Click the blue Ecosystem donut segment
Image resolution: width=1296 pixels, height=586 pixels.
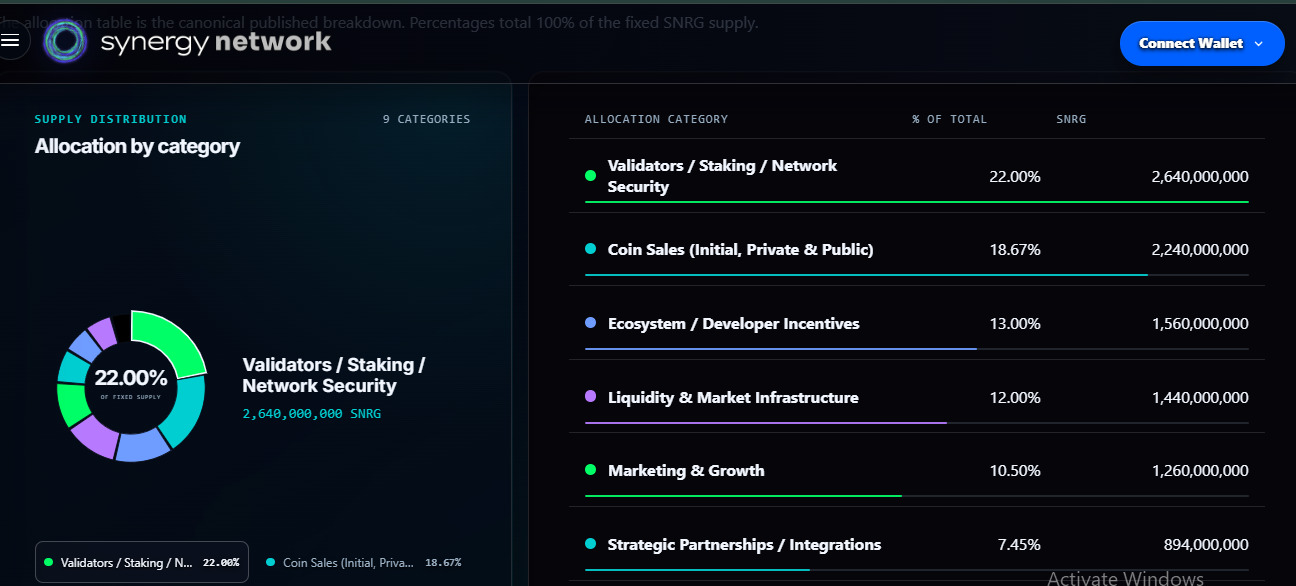tap(143, 446)
